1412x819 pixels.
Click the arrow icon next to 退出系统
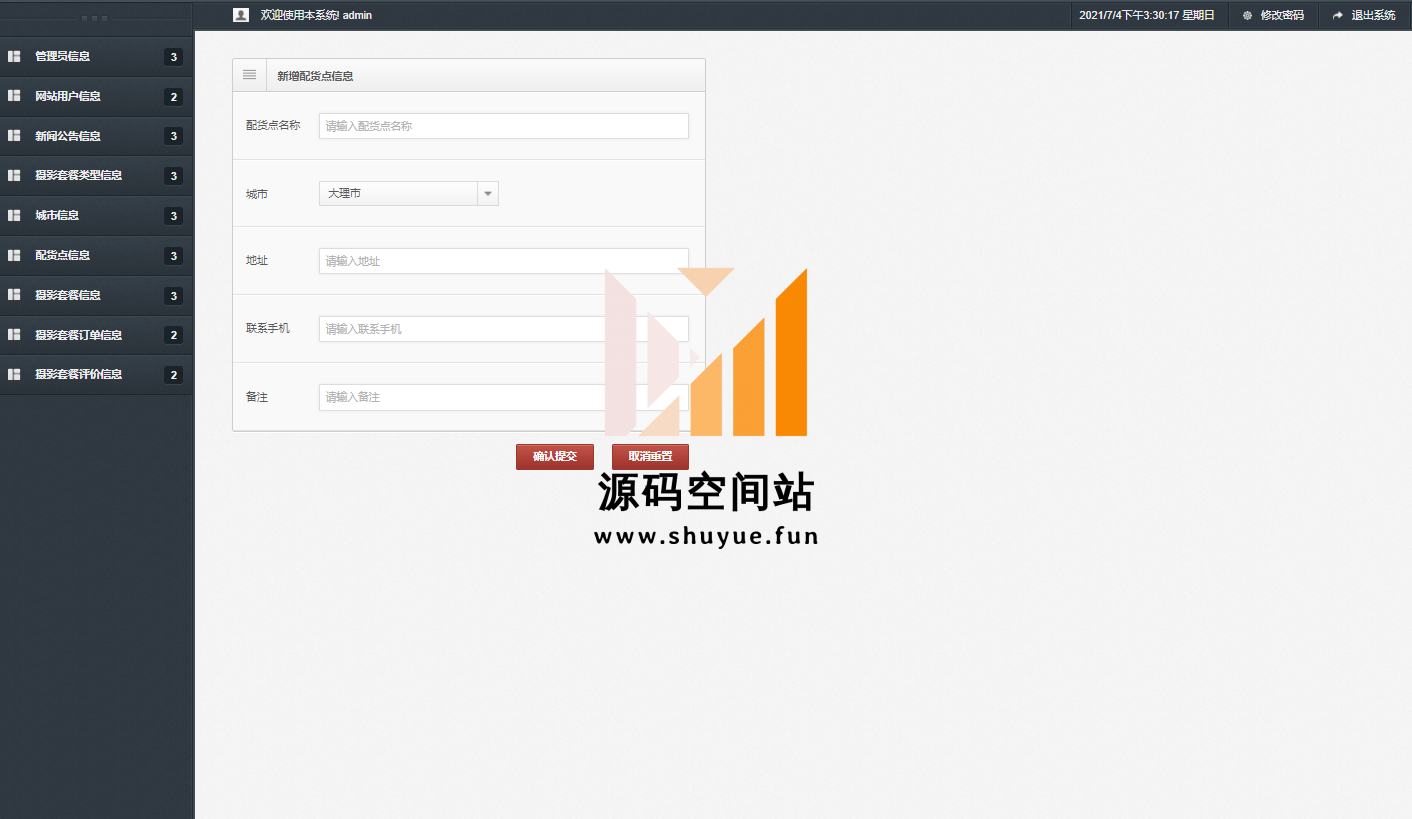(x=1338, y=15)
